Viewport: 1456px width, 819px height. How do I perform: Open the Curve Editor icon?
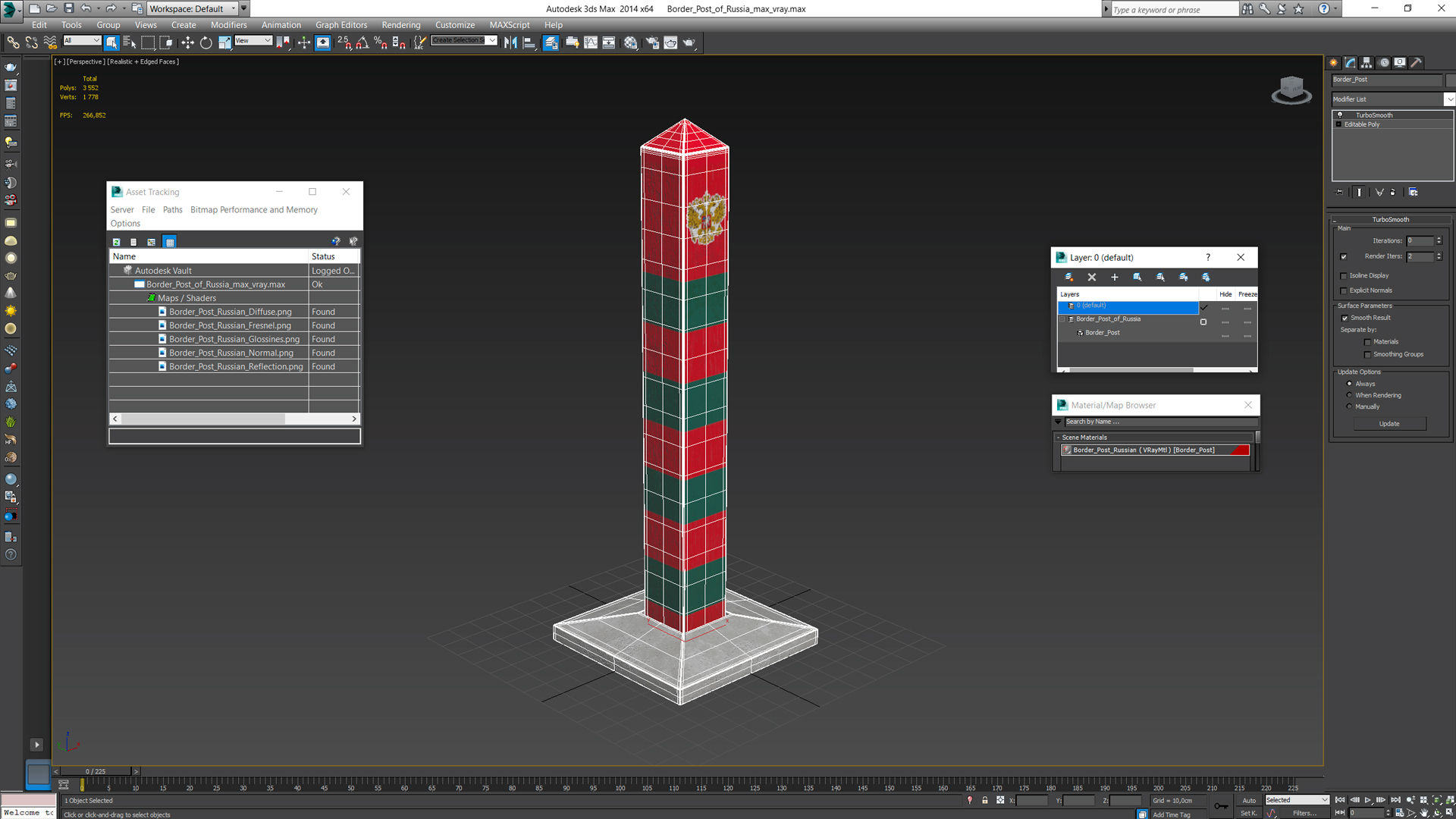pos(591,42)
